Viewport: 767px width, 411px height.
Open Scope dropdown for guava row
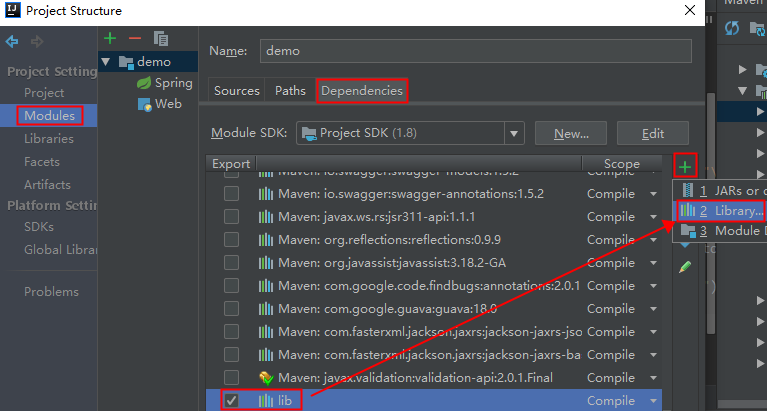click(654, 309)
